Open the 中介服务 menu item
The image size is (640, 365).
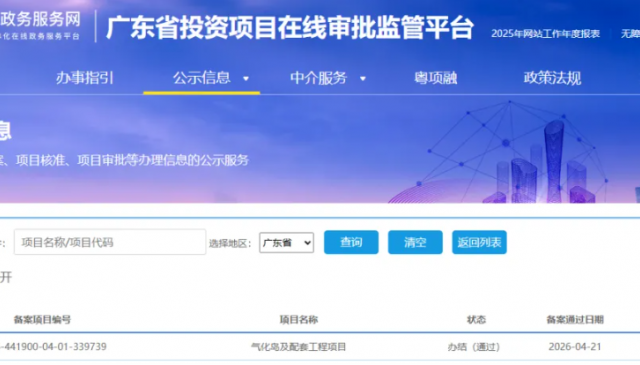[x=318, y=78]
